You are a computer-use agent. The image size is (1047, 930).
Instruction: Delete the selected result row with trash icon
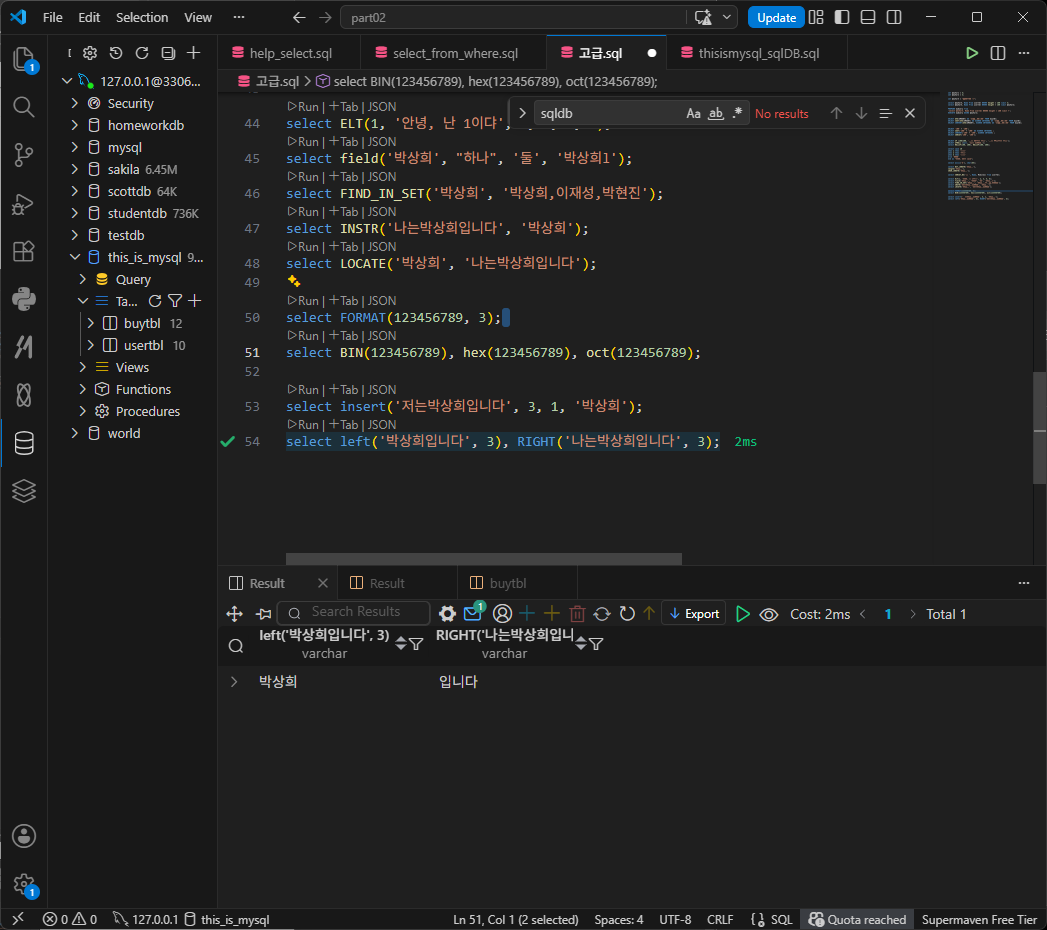pos(578,614)
